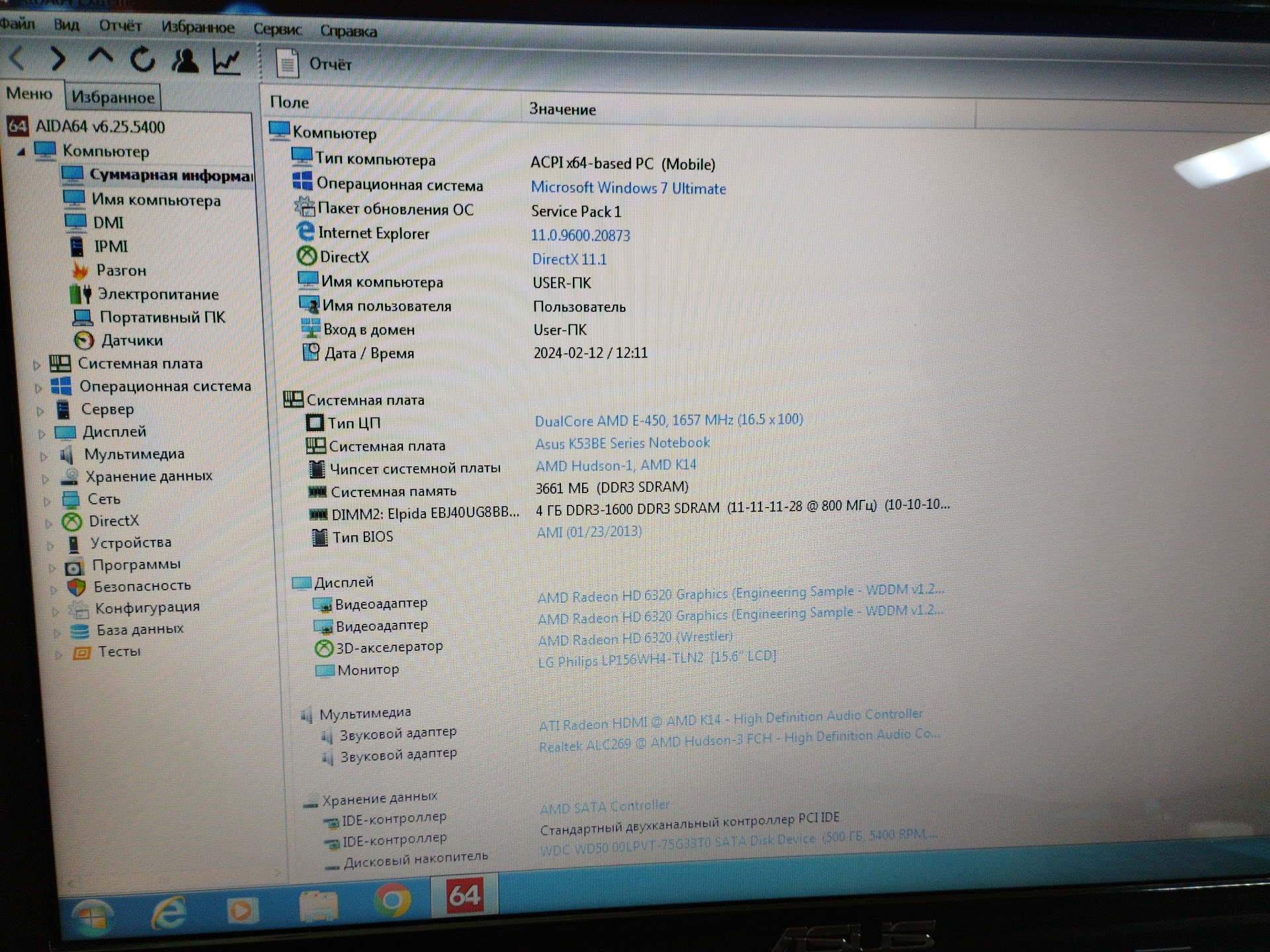The image size is (1270, 952).
Task: Launch Google Chrome from taskbar
Action: [x=393, y=900]
